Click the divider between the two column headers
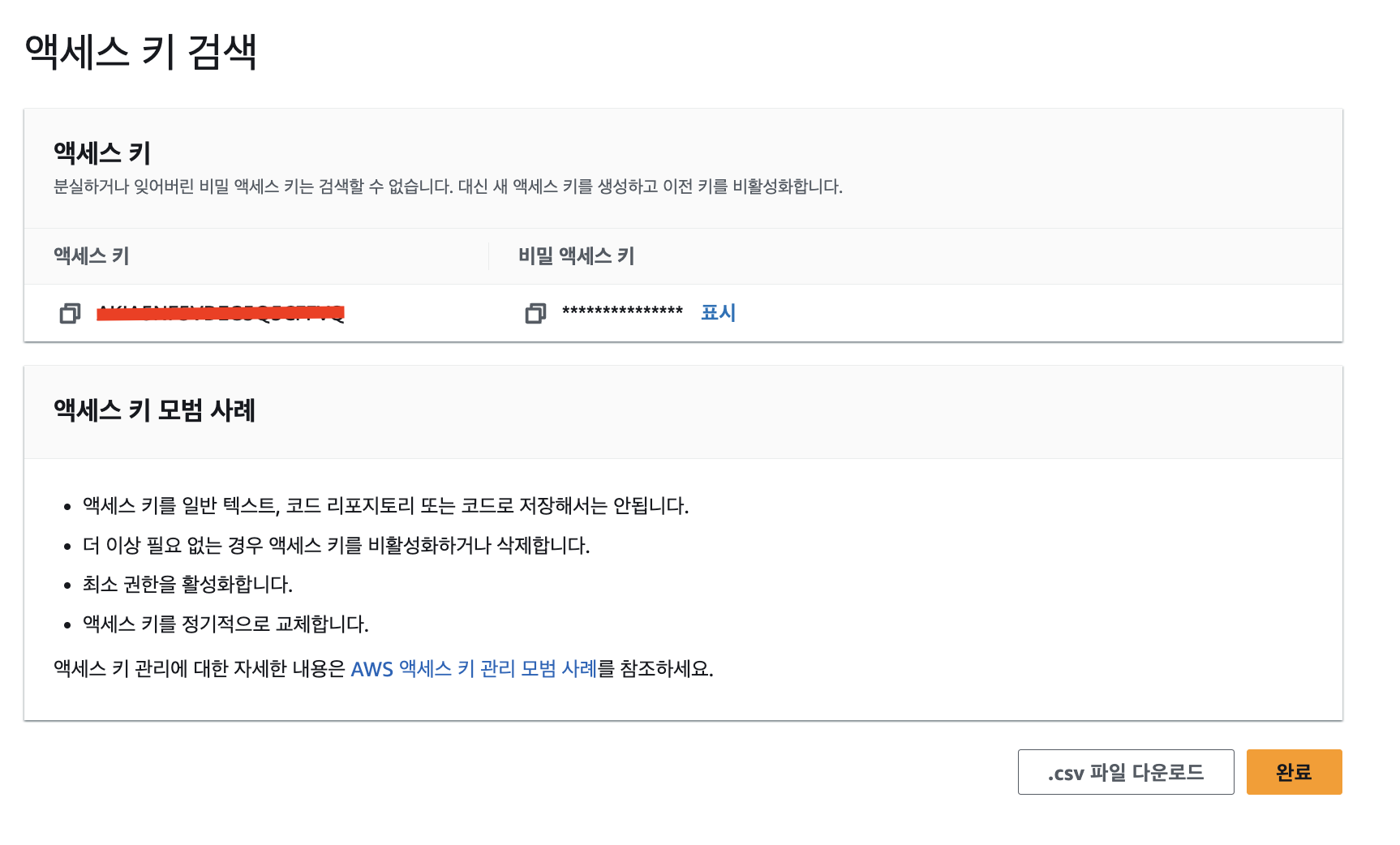 (x=488, y=255)
